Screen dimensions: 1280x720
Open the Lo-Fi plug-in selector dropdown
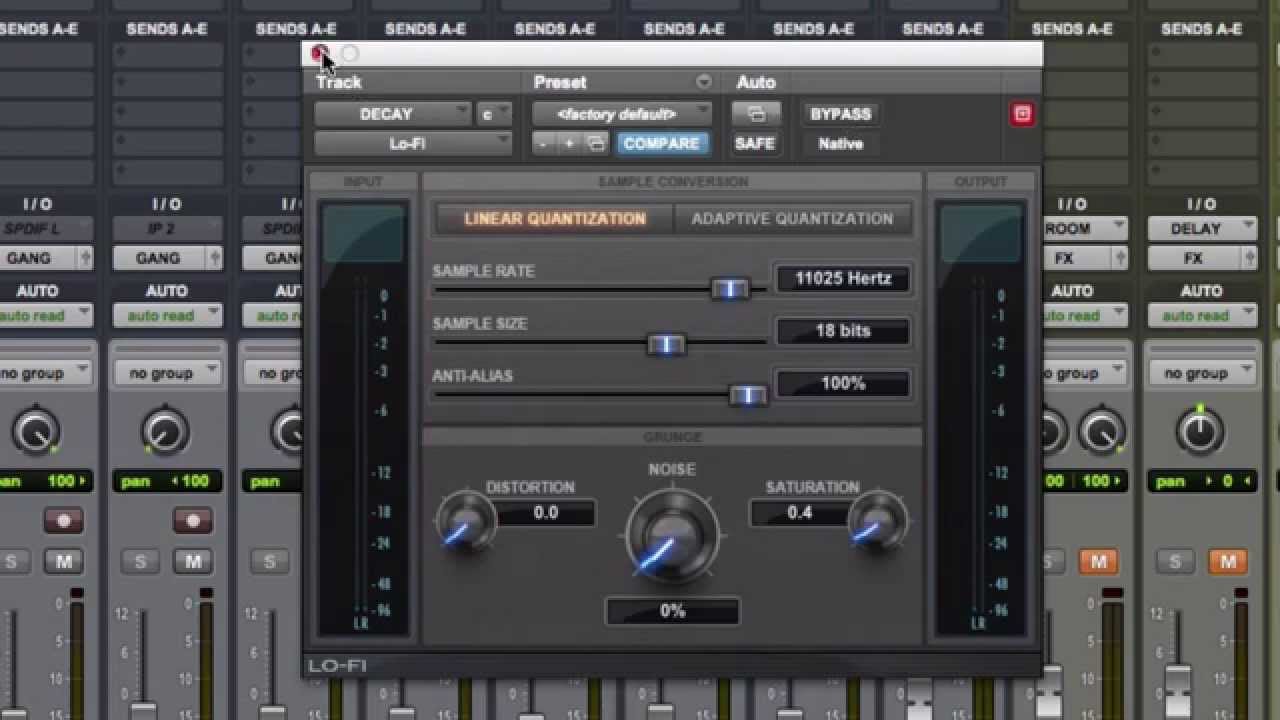click(x=413, y=144)
